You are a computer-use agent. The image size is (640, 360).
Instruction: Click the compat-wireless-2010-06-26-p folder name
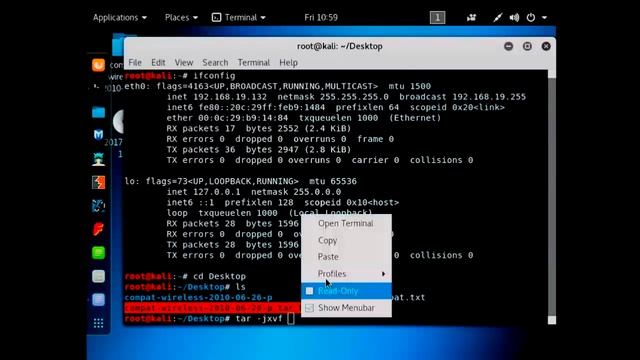(x=198, y=298)
